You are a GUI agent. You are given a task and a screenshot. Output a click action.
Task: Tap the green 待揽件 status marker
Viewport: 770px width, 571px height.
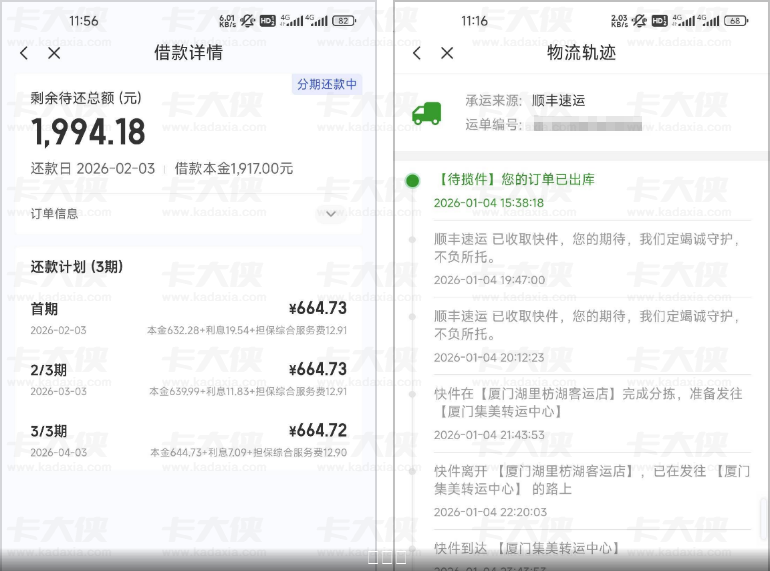point(412,181)
